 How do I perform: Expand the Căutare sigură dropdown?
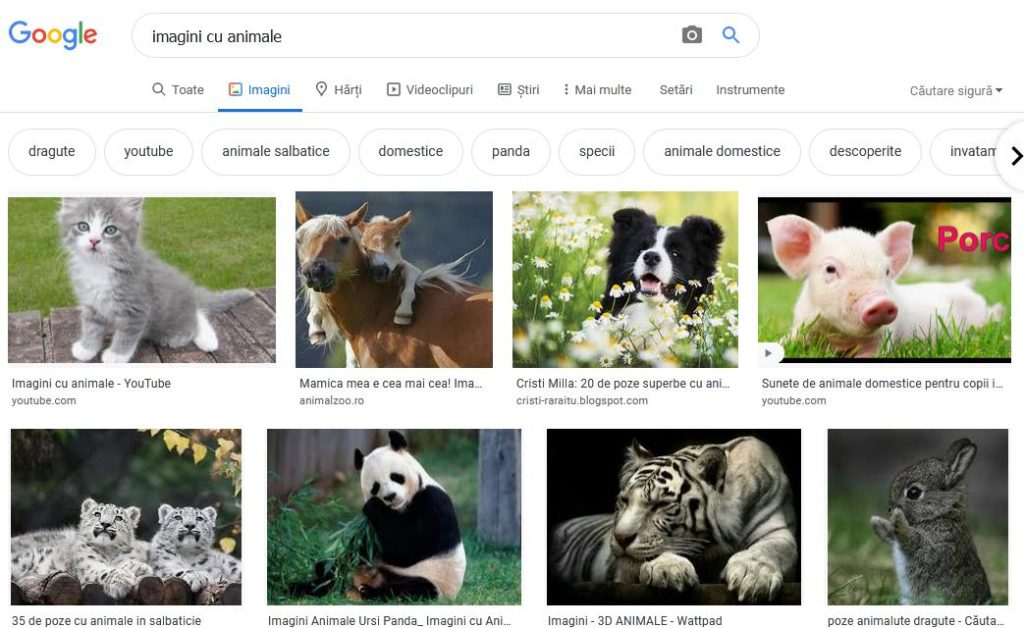955,91
